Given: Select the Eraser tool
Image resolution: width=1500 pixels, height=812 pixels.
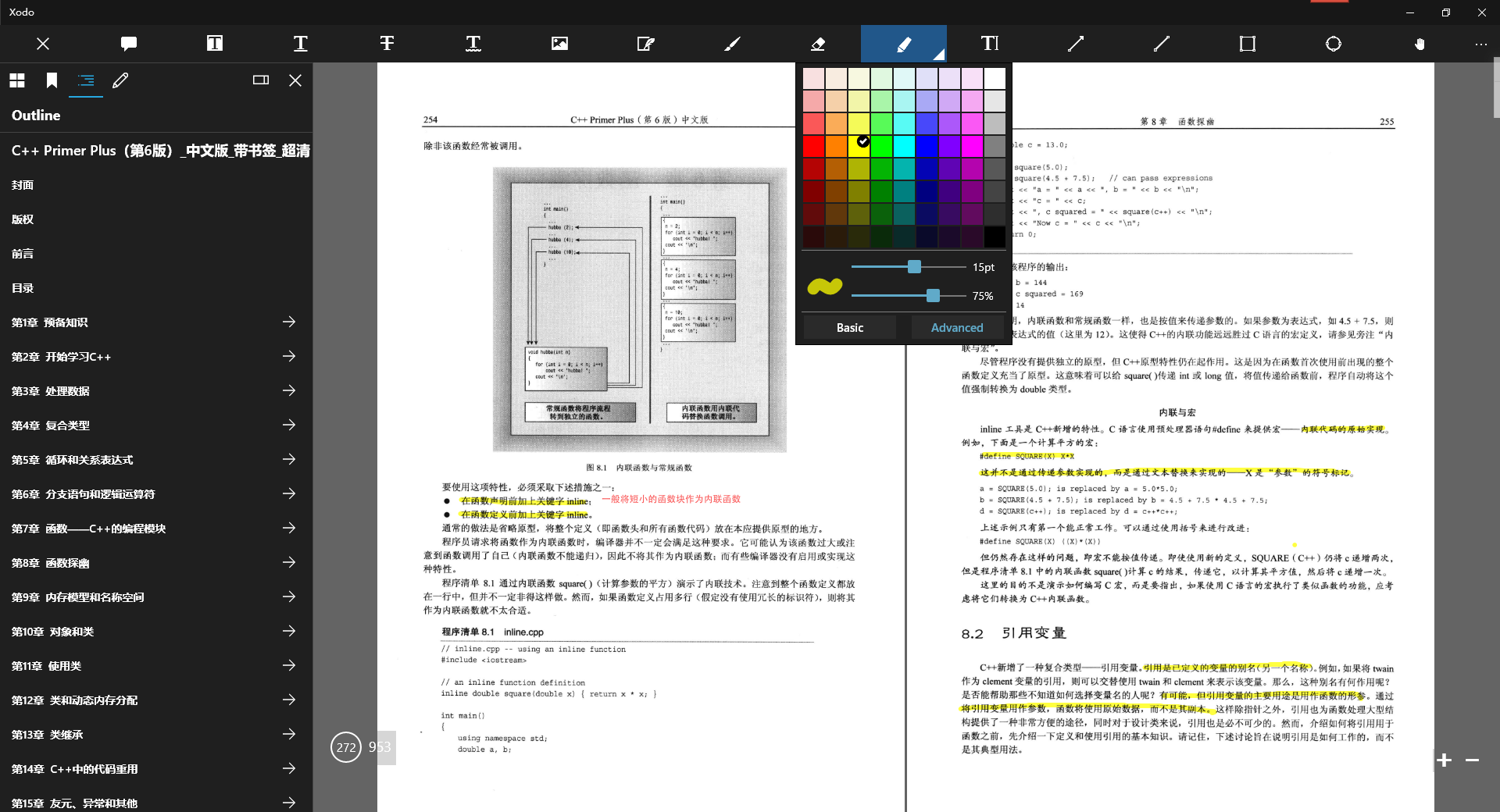Looking at the screenshot, I should click(817, 44).
